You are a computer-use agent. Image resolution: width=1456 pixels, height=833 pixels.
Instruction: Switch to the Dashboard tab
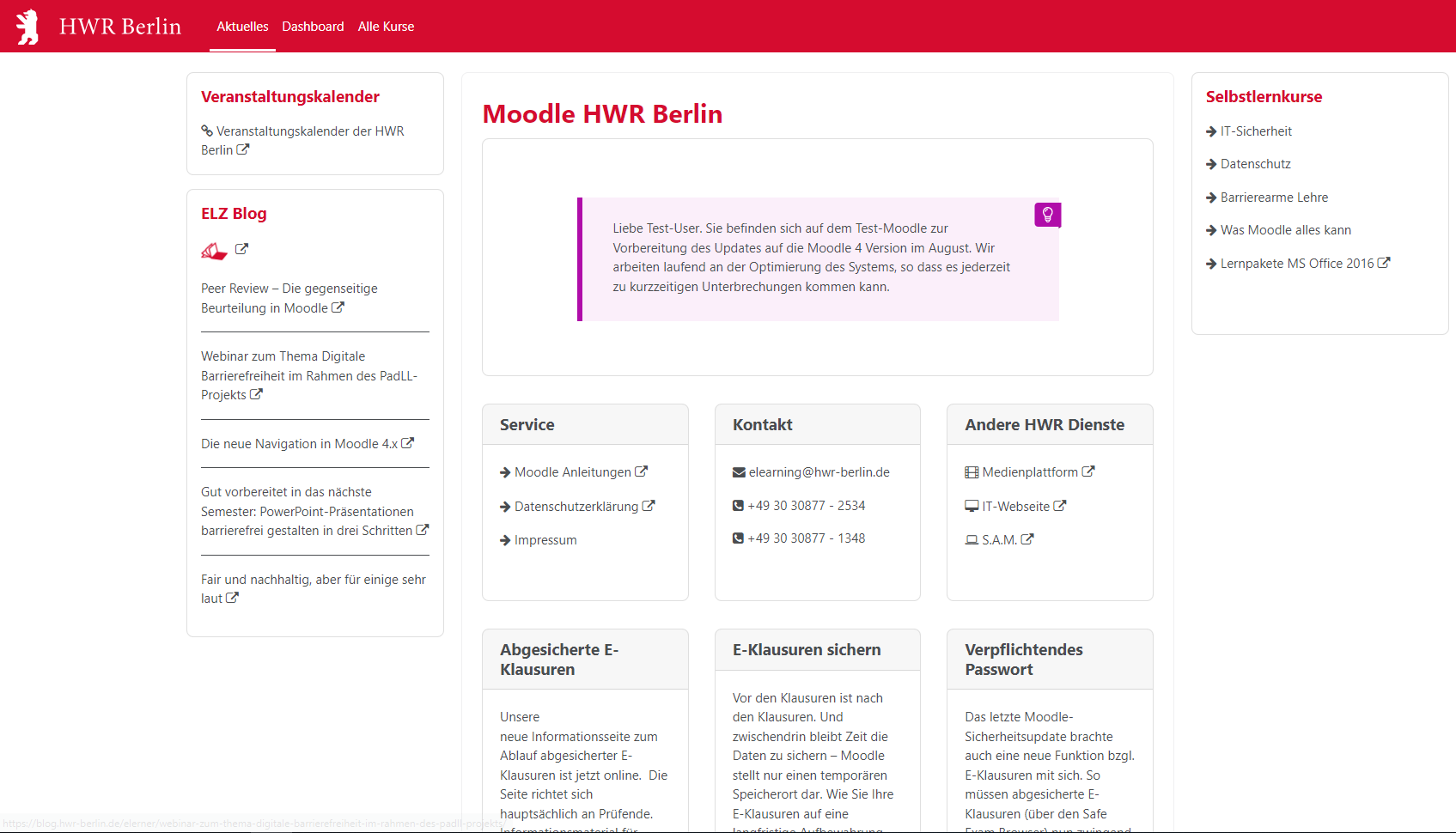(313, 27)
